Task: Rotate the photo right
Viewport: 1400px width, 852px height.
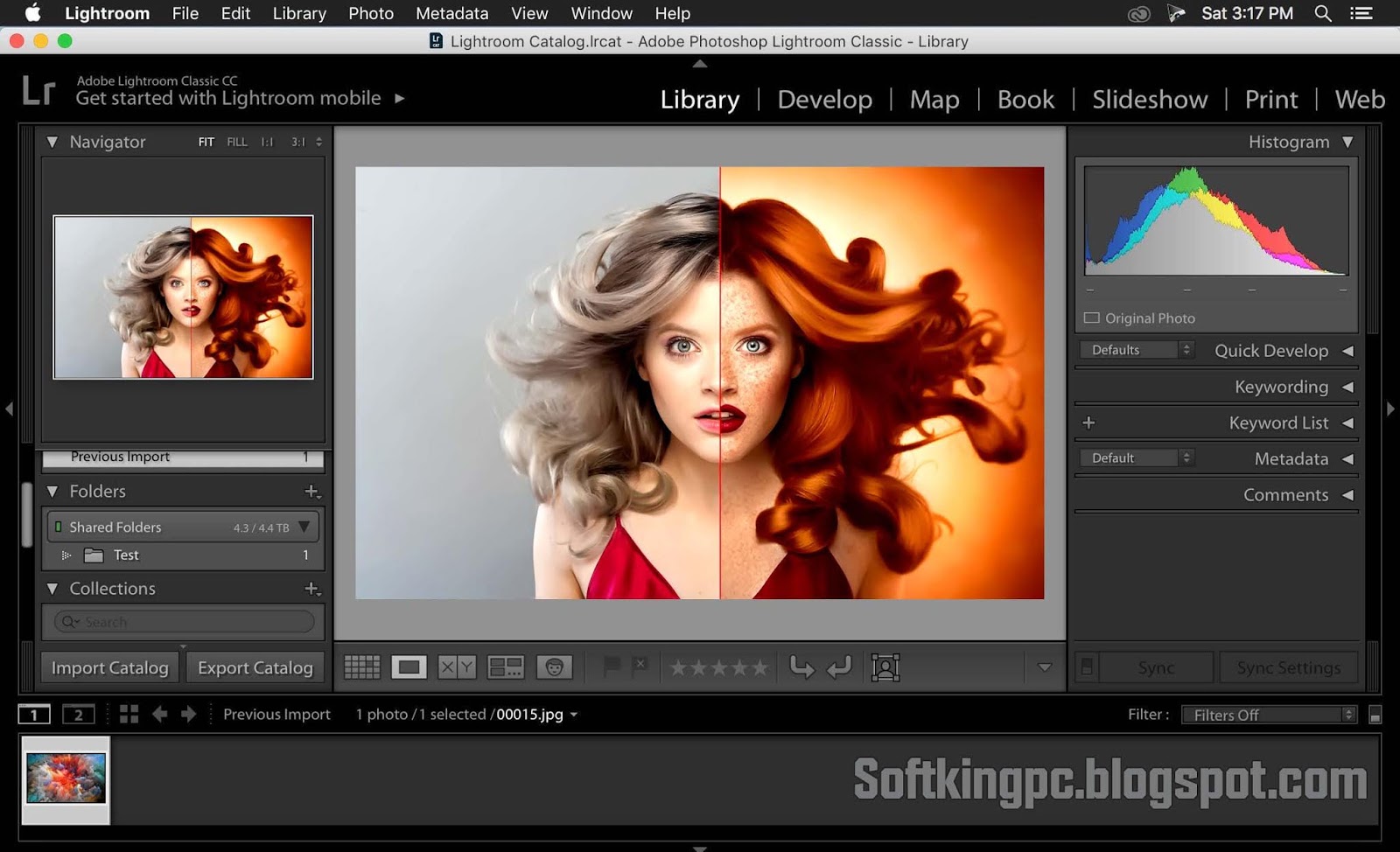Action: pos(838,667)
